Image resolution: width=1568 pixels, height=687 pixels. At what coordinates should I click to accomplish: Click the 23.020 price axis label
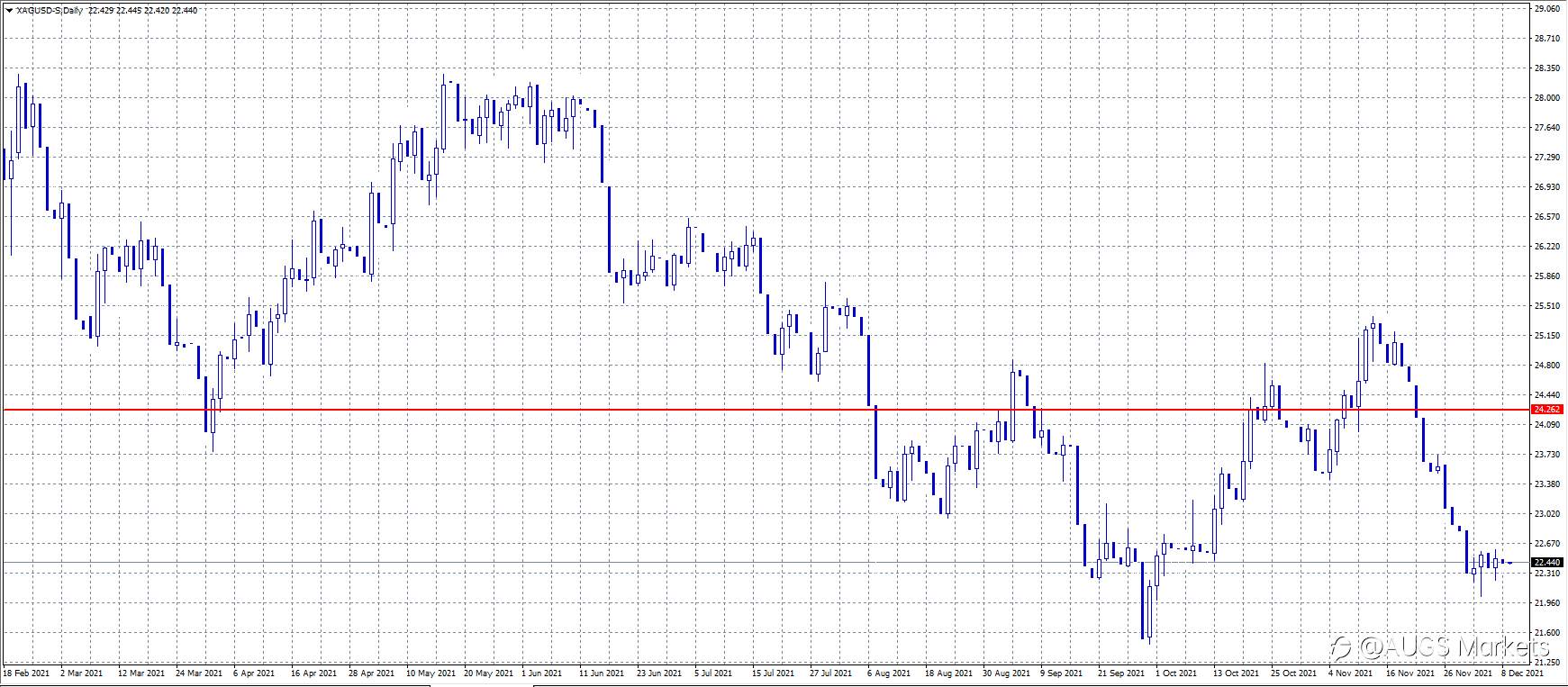pyautogui.click(x=1546, y=514)
